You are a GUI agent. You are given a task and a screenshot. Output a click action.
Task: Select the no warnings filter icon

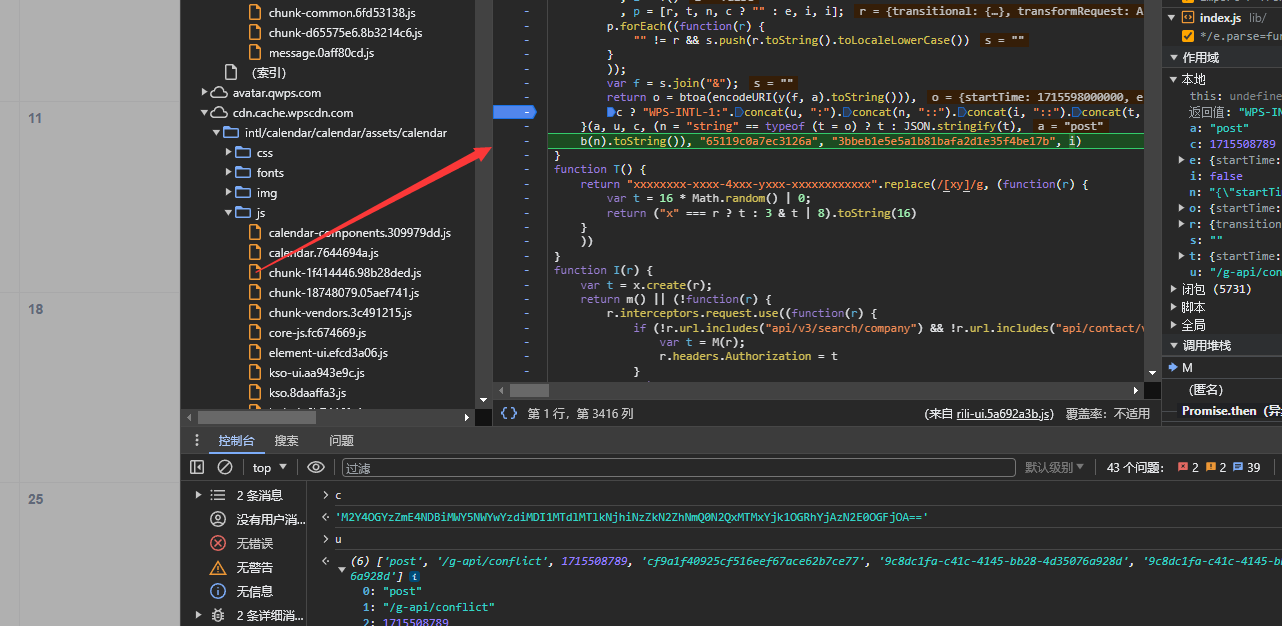217,567
